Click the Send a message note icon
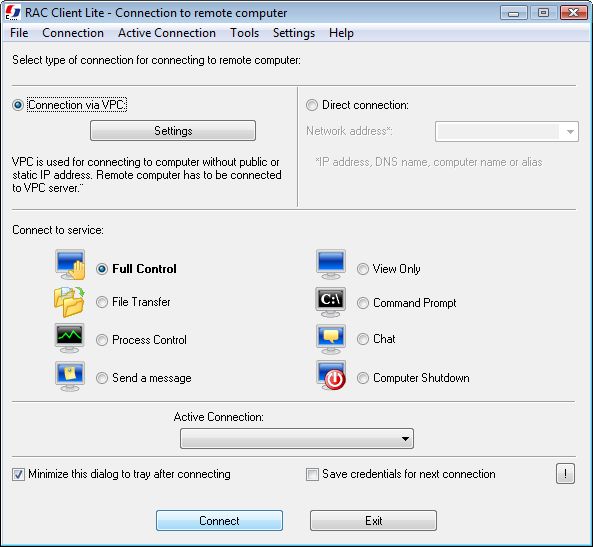 coord(70,376)
